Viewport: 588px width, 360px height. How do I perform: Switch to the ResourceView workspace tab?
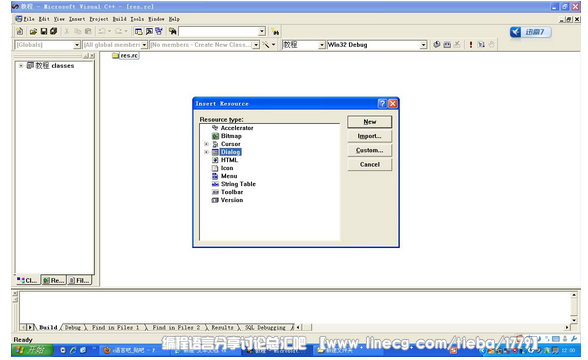tap(53, 280)
